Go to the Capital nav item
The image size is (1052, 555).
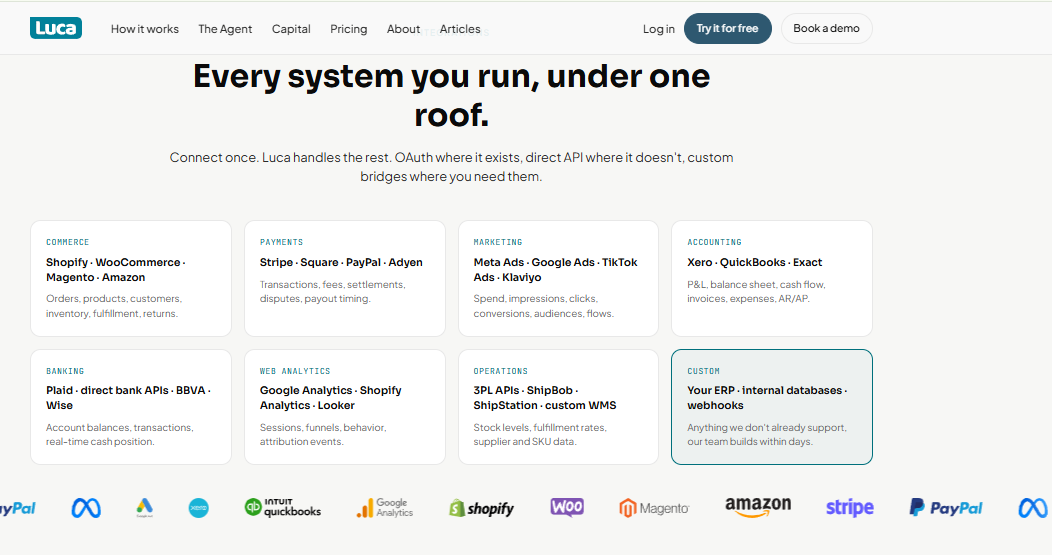pyautogui.click(x=291, y=29)
